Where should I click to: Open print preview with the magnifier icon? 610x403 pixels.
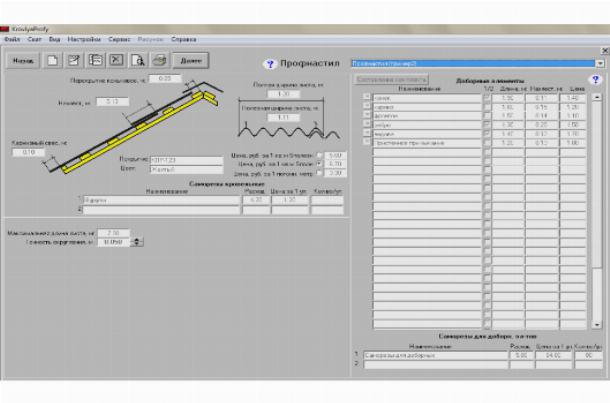(x=139, y=61)
